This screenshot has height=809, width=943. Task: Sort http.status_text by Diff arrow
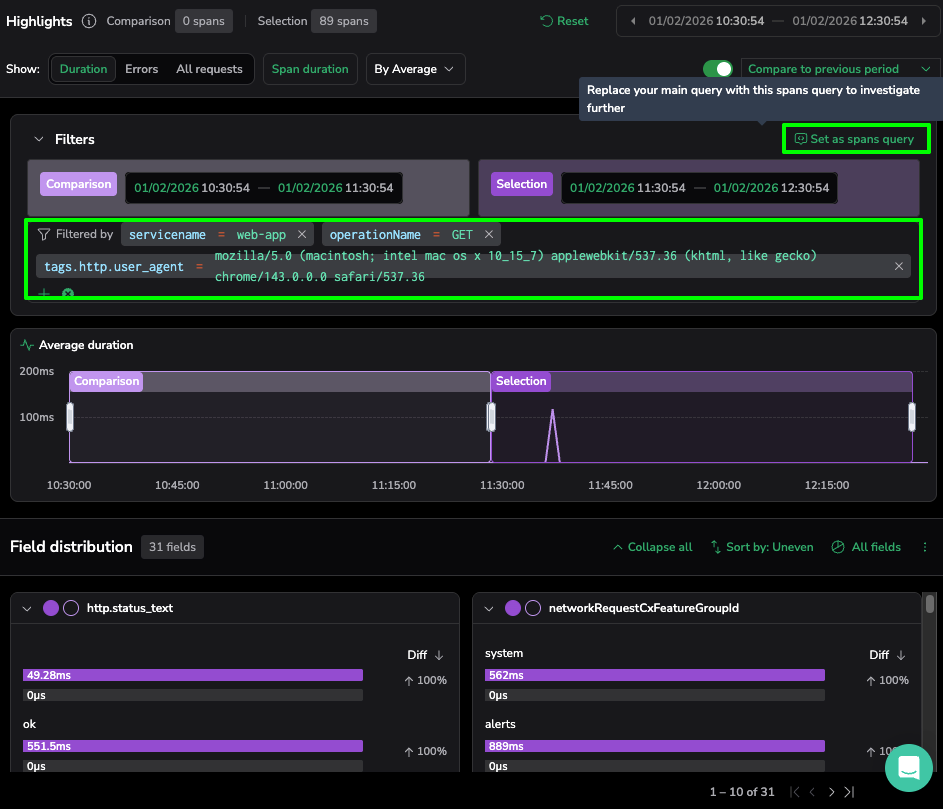439,655
